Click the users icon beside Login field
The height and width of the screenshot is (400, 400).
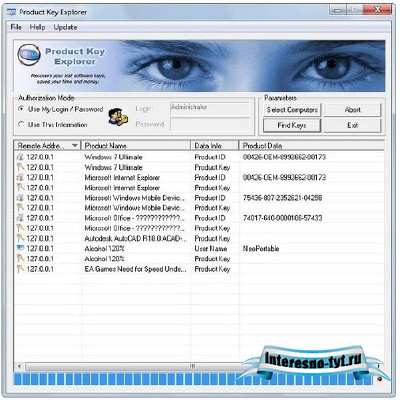(x=118, y=117)
